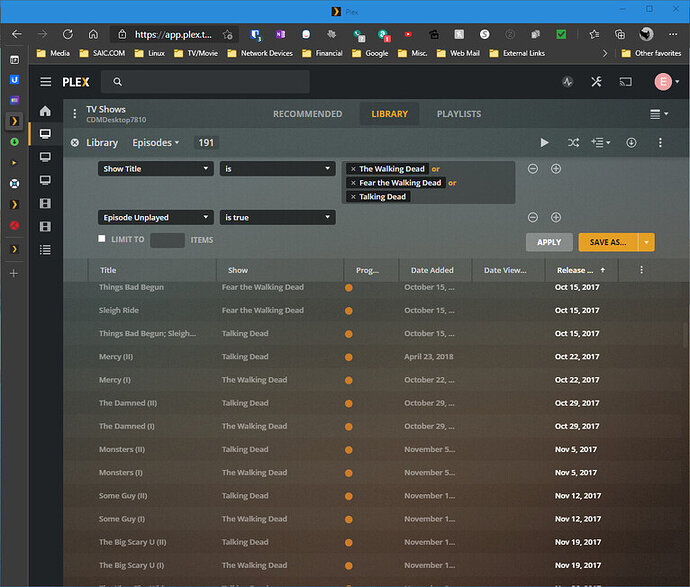The width and height of the screenshot is (690, 587).
Task: Open the TV/Movie bookmarks folder
Action: click(196, 53)
